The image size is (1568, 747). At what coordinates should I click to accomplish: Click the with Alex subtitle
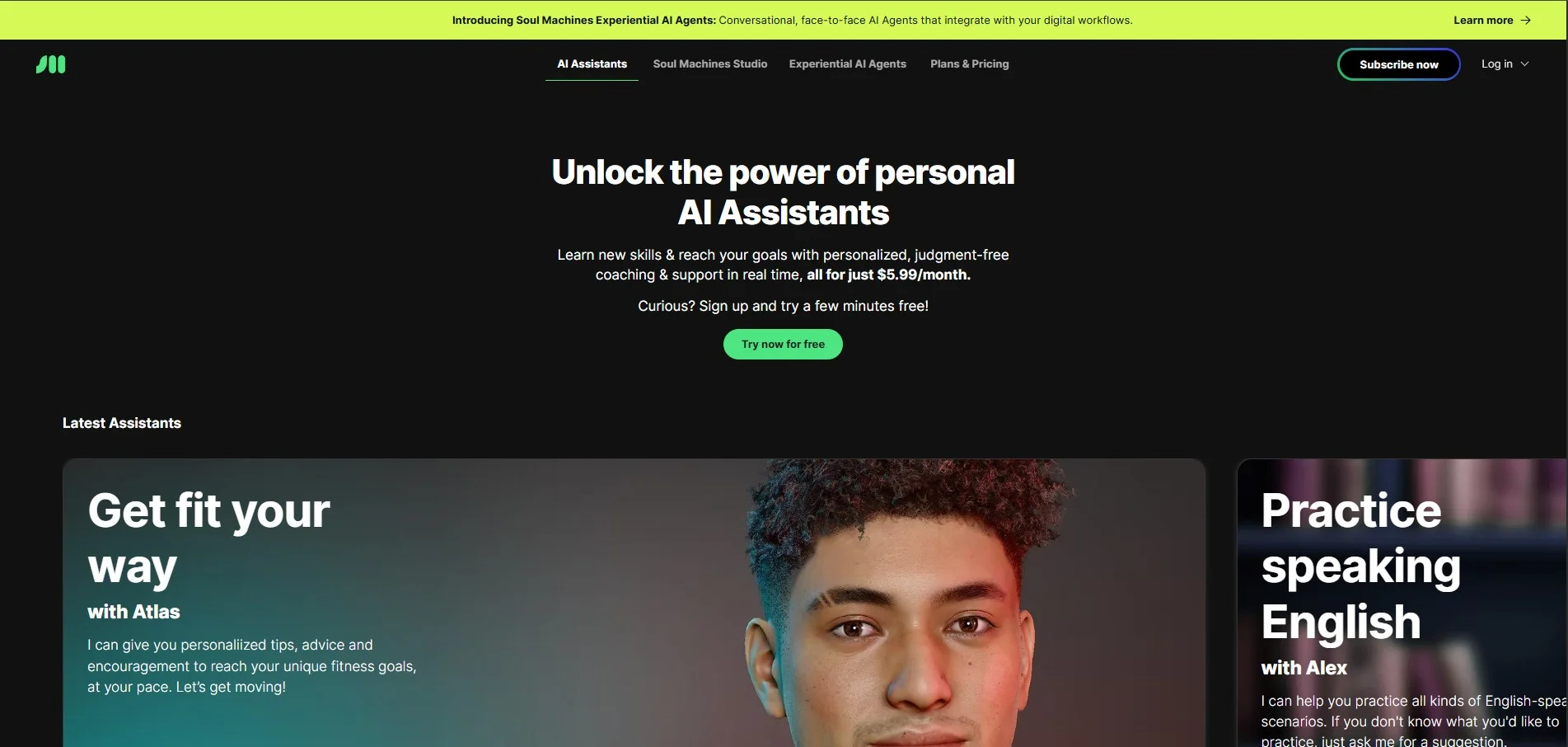pyautogui.click(x=1304, y=668)
